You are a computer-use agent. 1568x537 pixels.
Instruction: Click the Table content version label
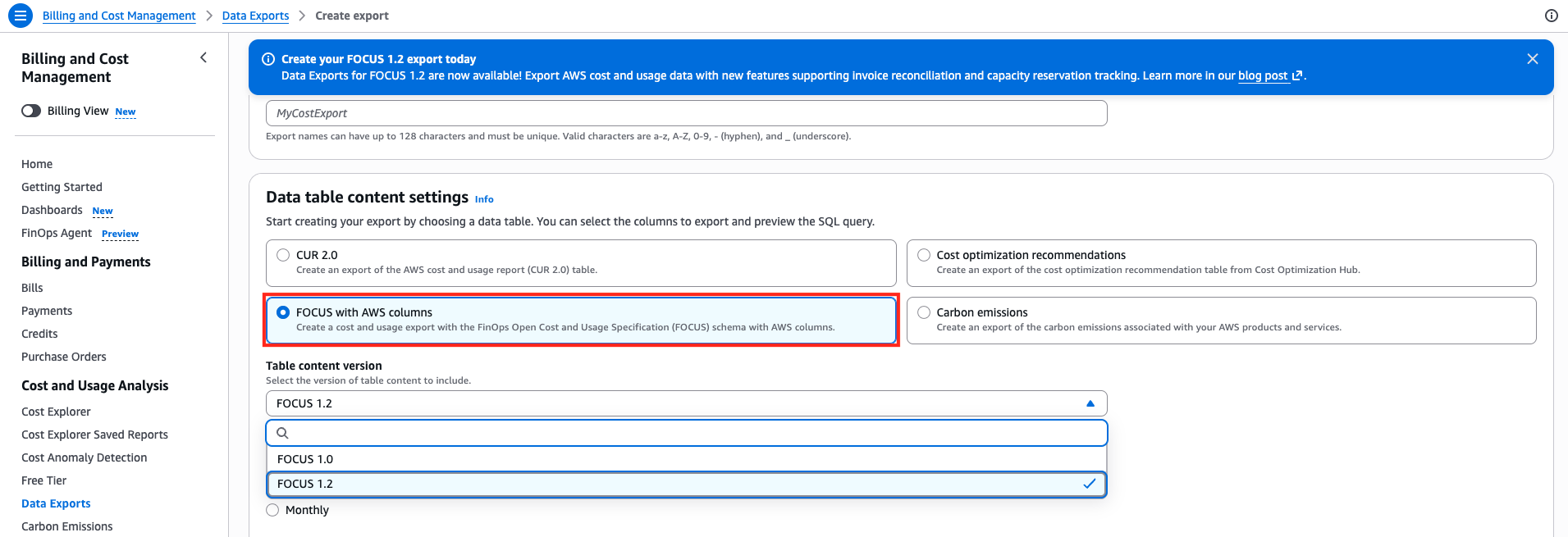(324, 366)
